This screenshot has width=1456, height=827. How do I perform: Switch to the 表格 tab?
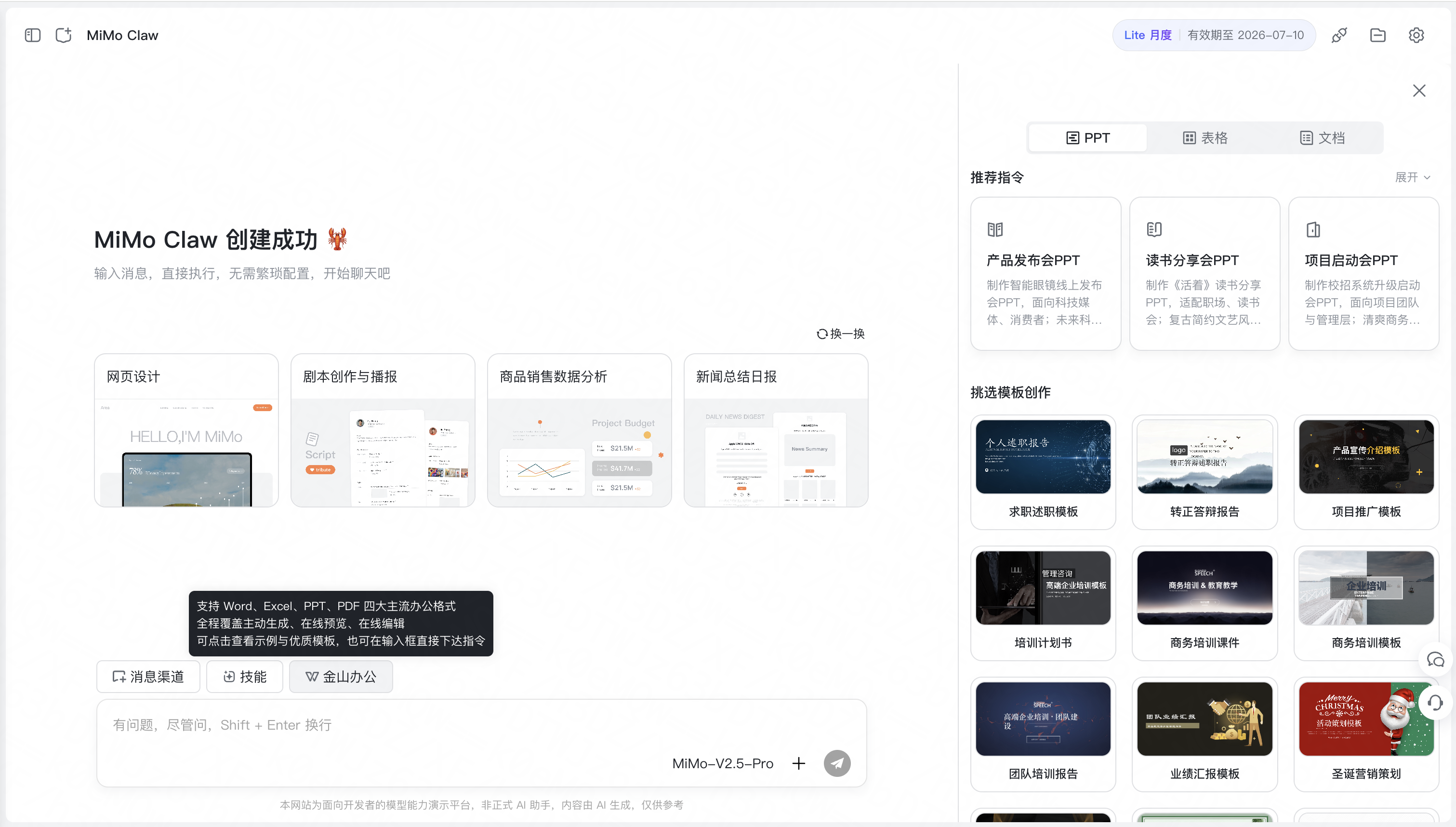pos(1205,138)
